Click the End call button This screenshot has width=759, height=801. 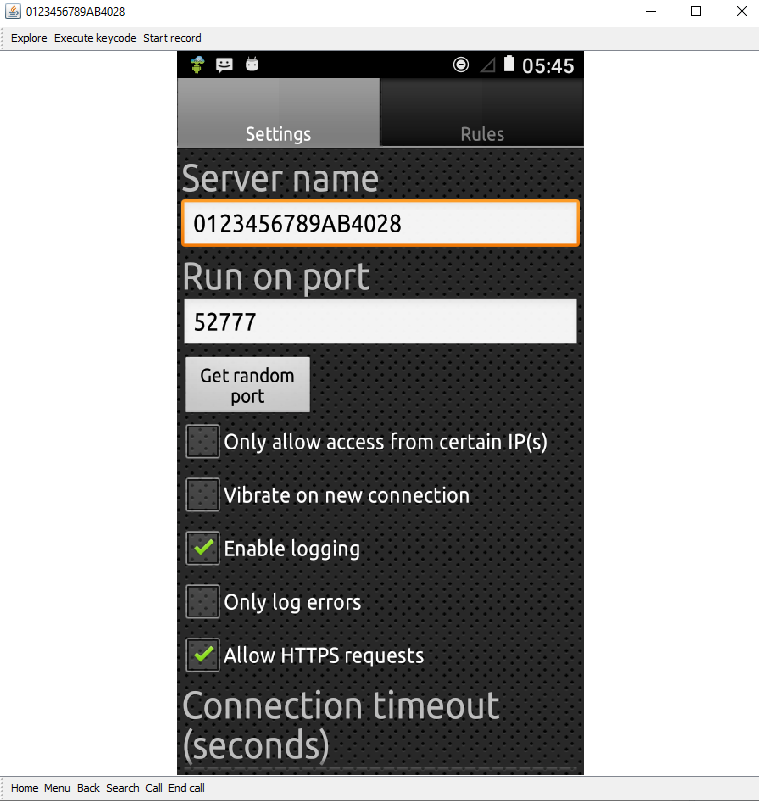coord(186,788)
